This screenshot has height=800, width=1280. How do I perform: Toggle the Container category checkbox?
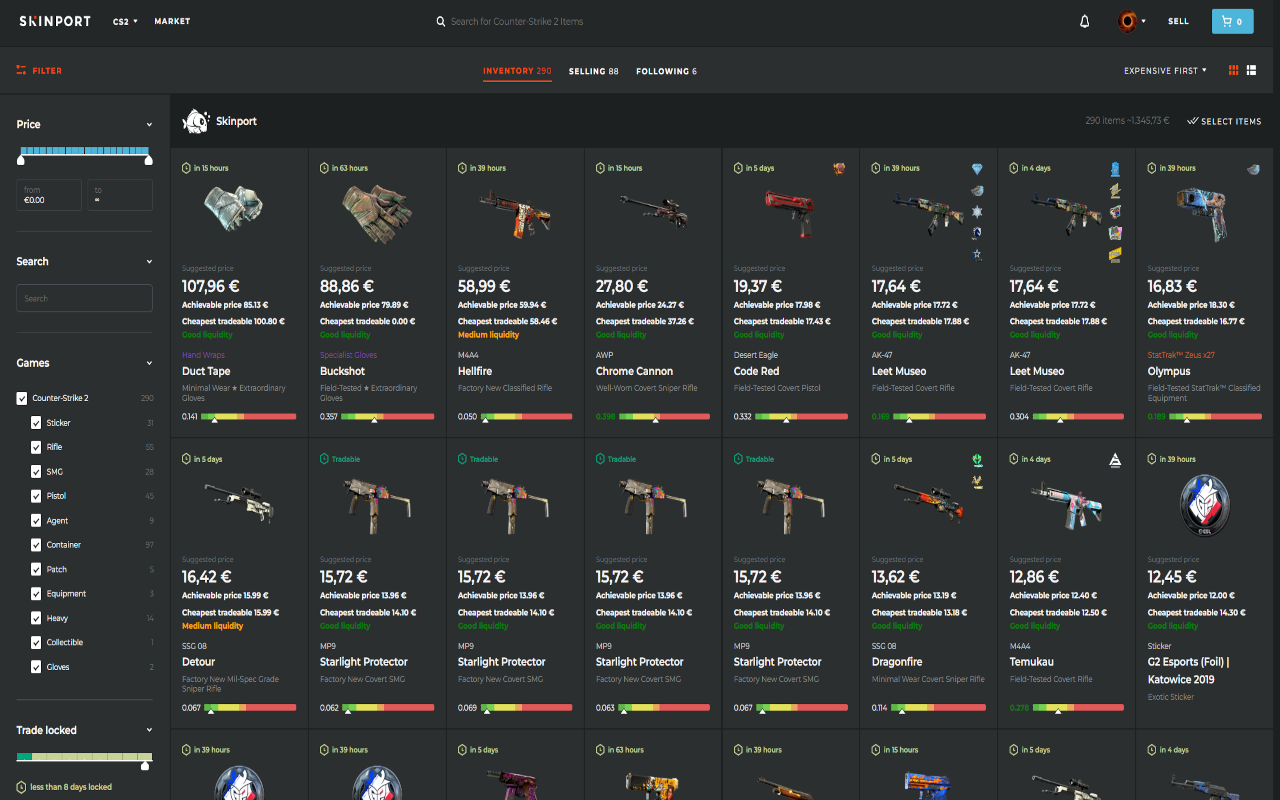point(37,545)
